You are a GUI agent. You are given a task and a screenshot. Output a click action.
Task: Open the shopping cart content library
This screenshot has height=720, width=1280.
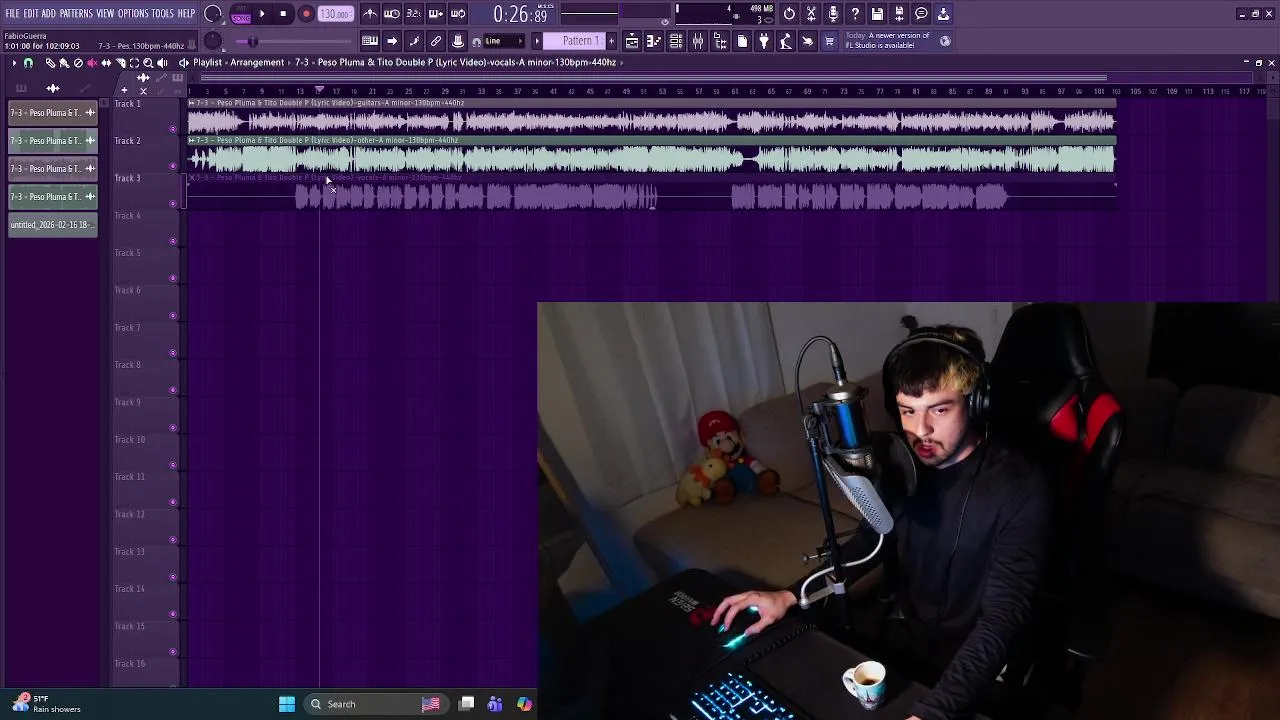[829, 41]
